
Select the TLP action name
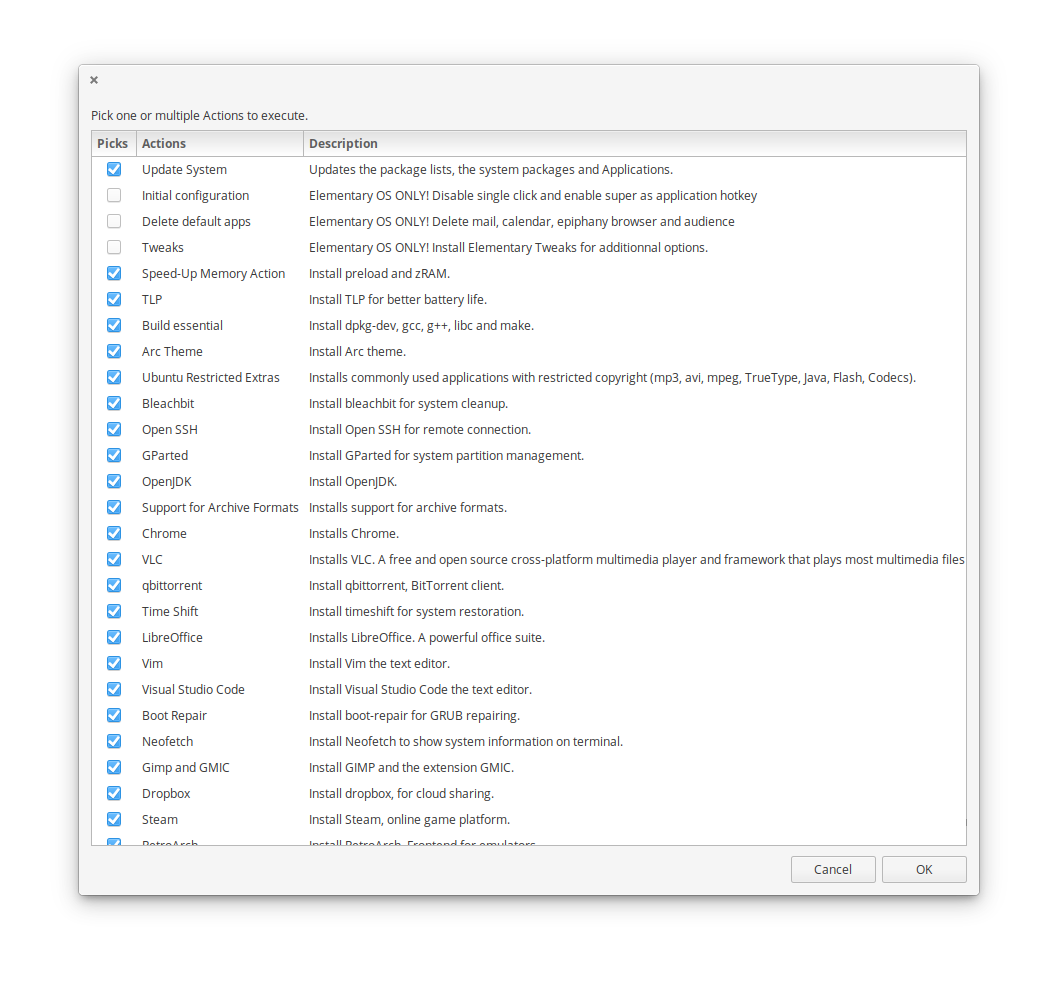pyautogui.click(x=152, y=299)
